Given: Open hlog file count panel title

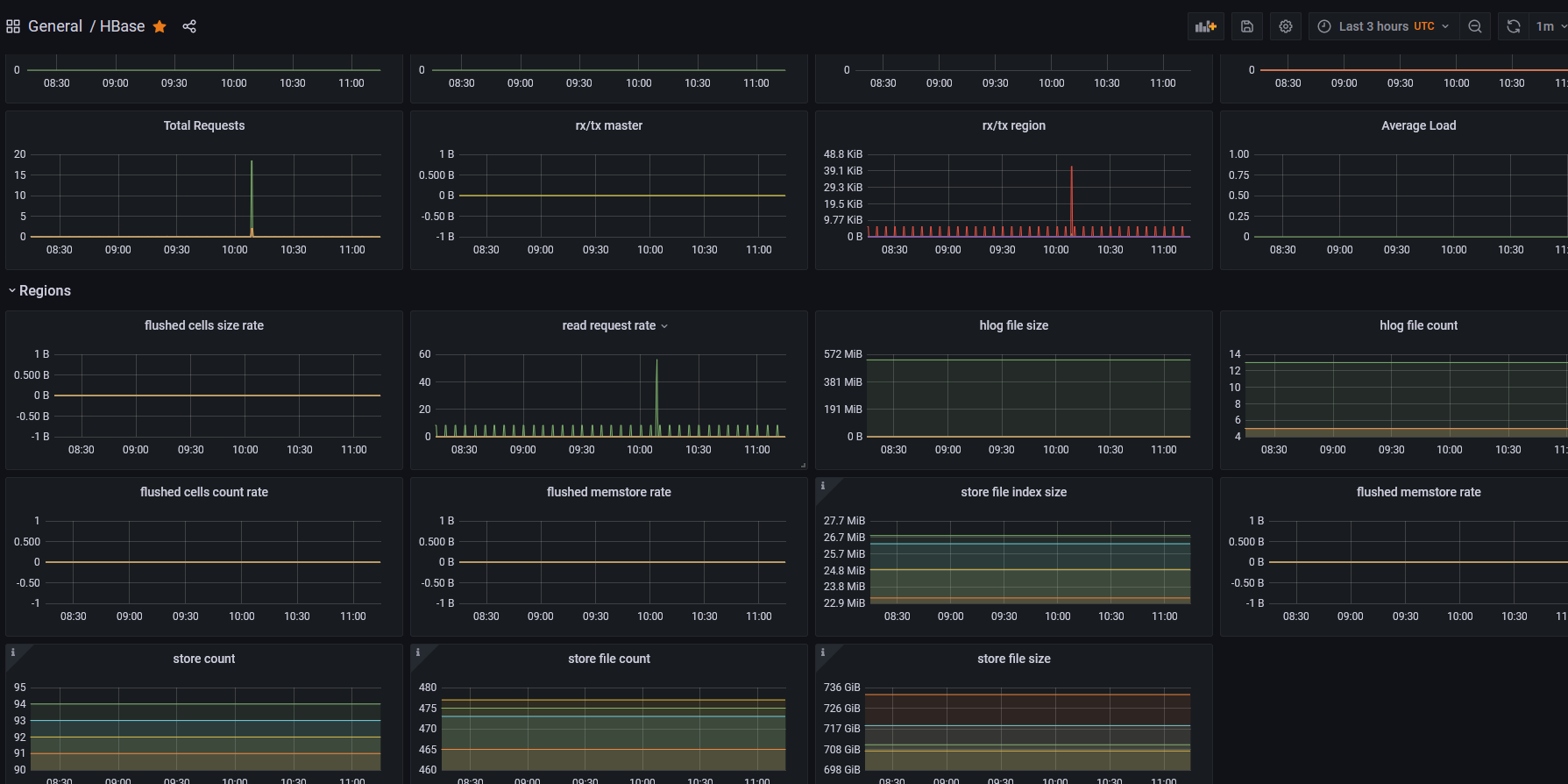Looking at the screenshot, I should tap(1419, 325).
